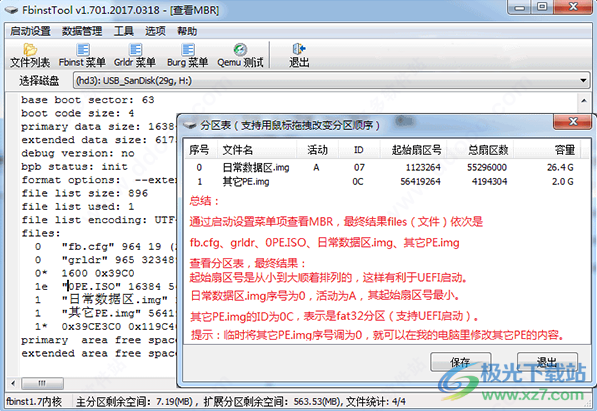
Task: Open the 选项 menu
Action: (155, 31)
